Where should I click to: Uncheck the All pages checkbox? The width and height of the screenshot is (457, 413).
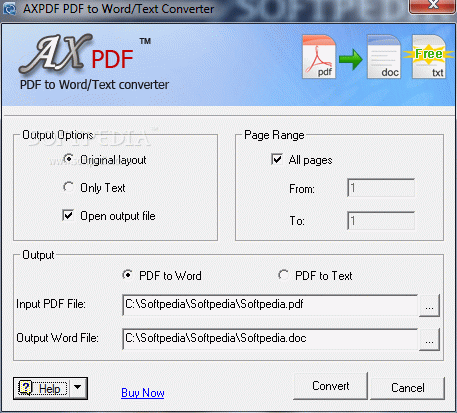click(x=277, y=159)
